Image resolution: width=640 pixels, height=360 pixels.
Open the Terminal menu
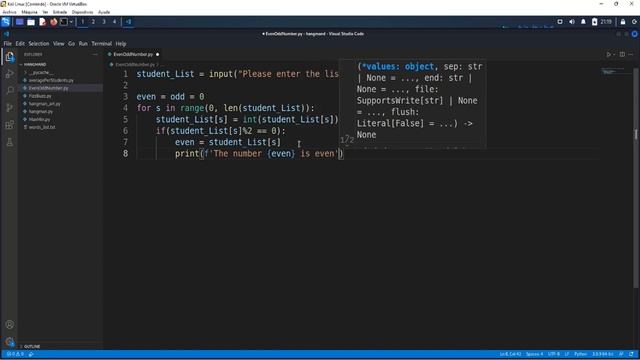pyautogui.click(x=102, y=44)
